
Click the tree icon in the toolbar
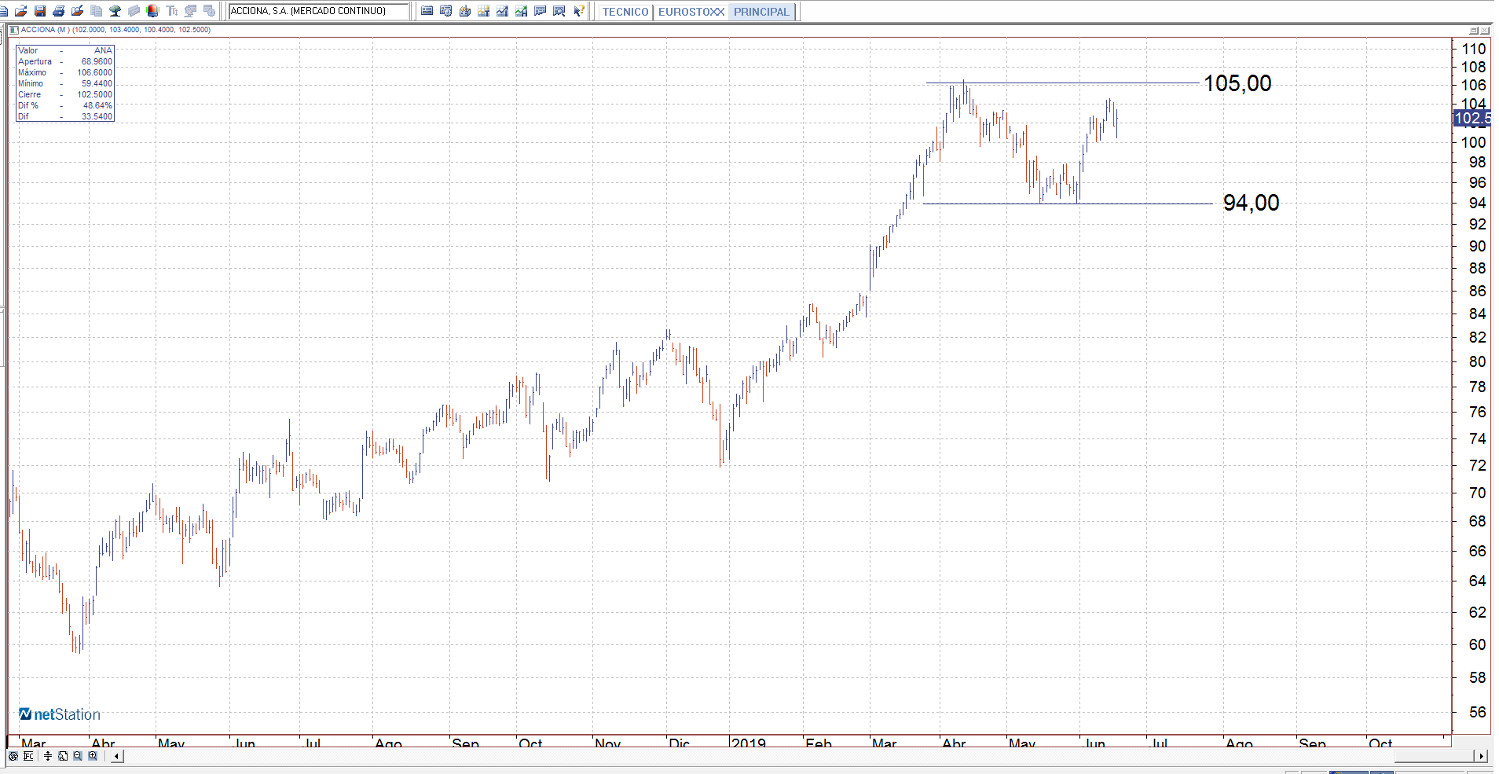point(115,11)
